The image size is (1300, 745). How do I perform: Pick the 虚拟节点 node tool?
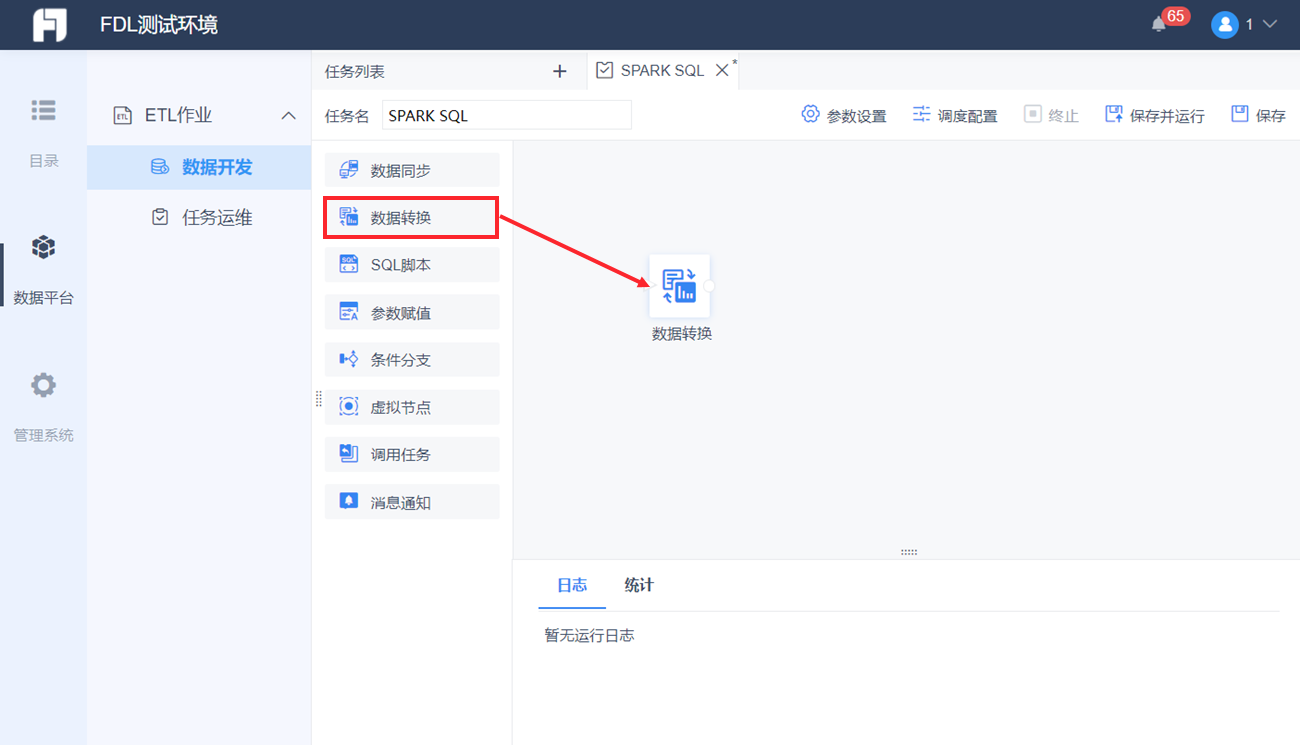(411, 406)
